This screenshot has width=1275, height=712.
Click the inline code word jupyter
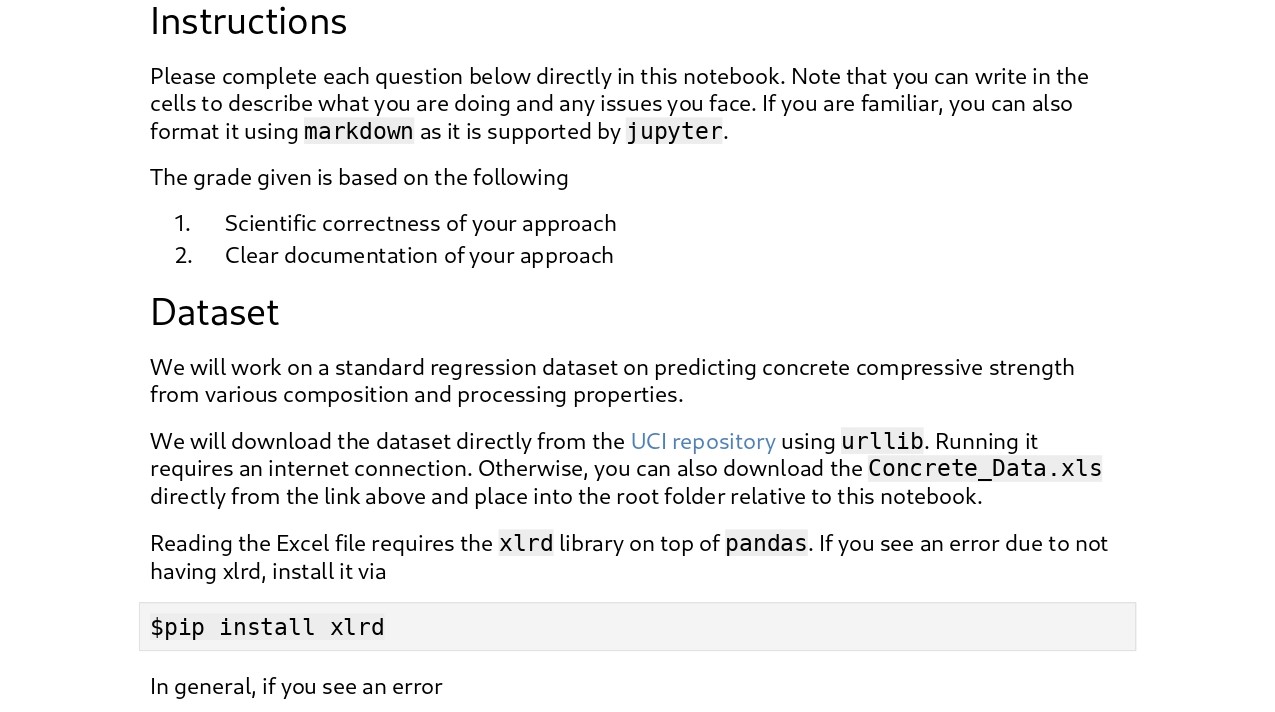(x=673, y=131)
